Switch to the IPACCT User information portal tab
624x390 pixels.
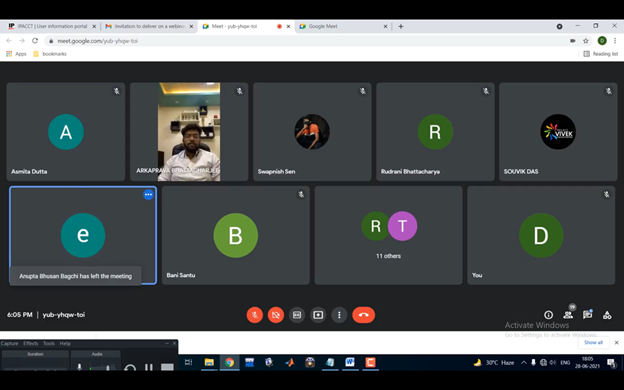pos(51,26)
